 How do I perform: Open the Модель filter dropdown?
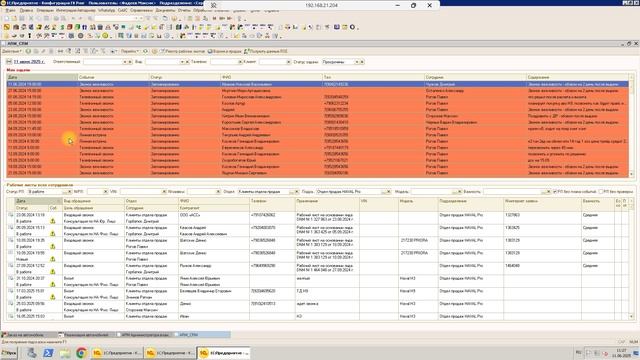(x=454, y=191)
